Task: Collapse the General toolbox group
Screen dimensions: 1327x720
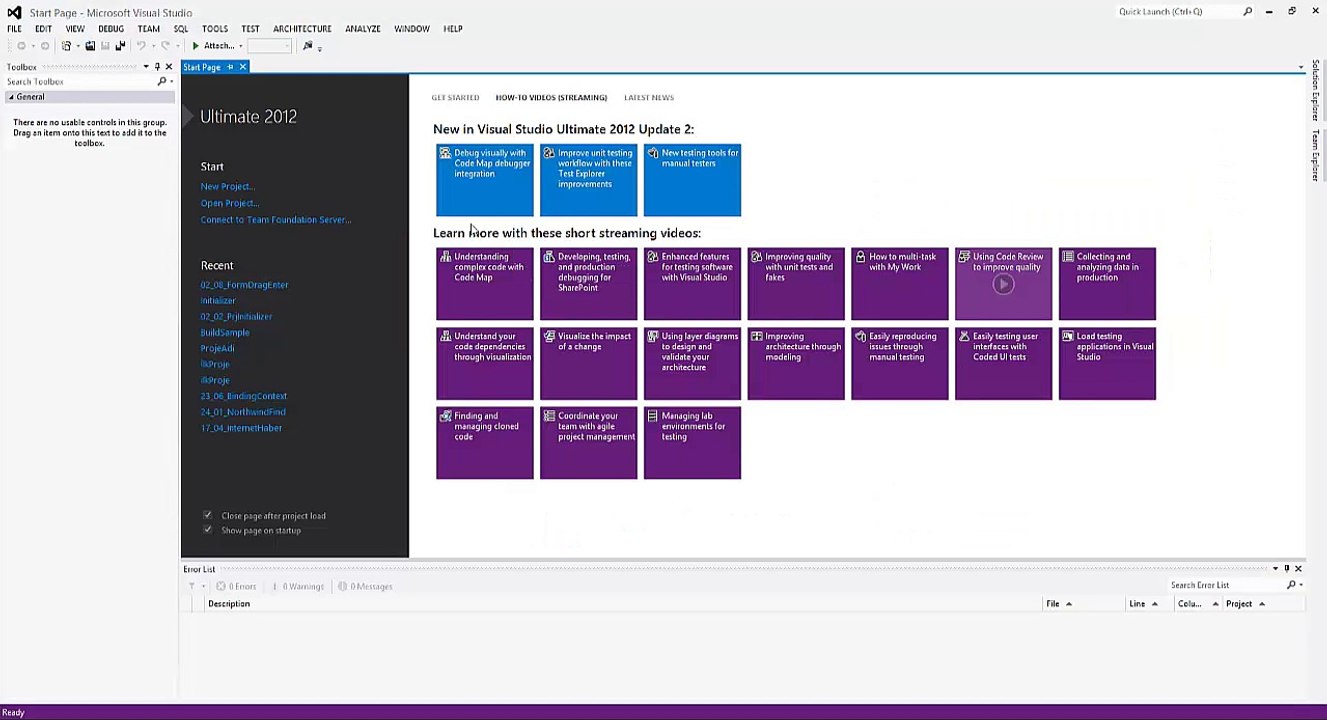Action: pos(11,97)
